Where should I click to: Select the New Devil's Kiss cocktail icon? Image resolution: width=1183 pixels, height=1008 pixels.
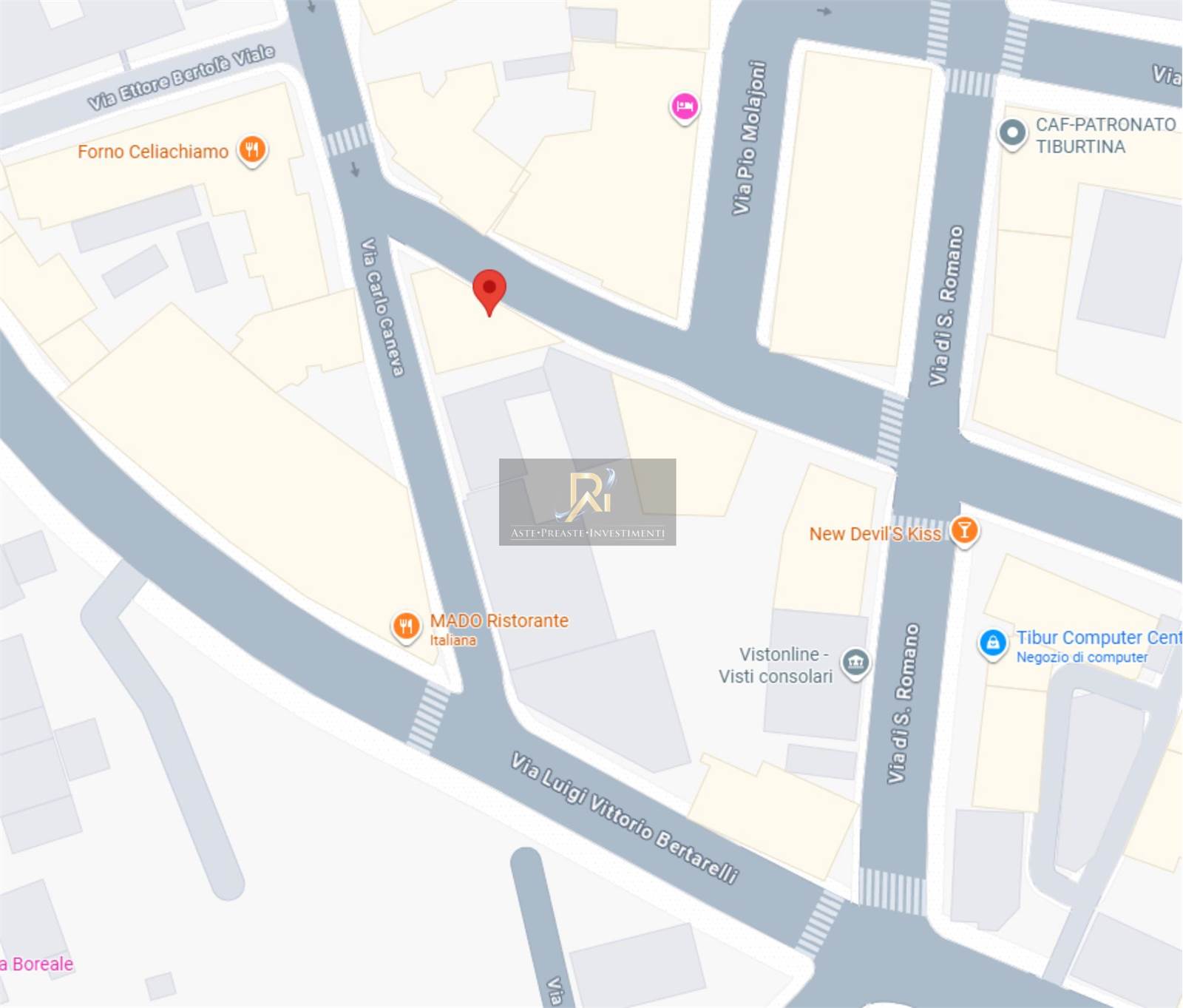964,532
